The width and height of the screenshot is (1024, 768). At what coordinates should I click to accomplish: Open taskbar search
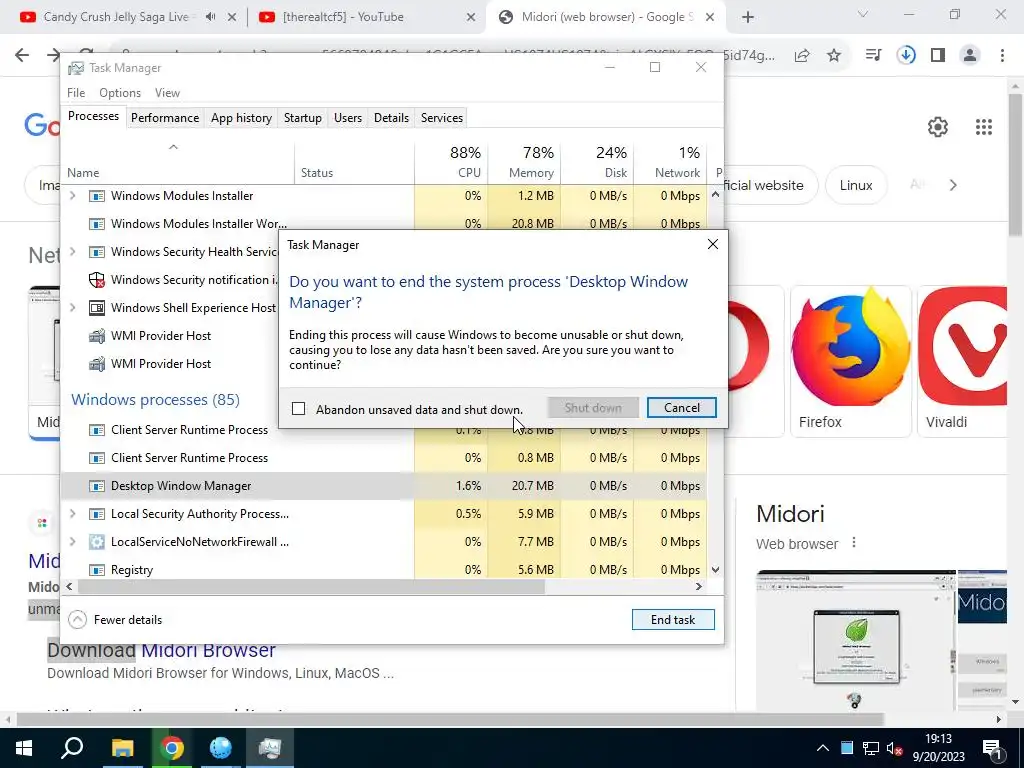click(72, 748)
